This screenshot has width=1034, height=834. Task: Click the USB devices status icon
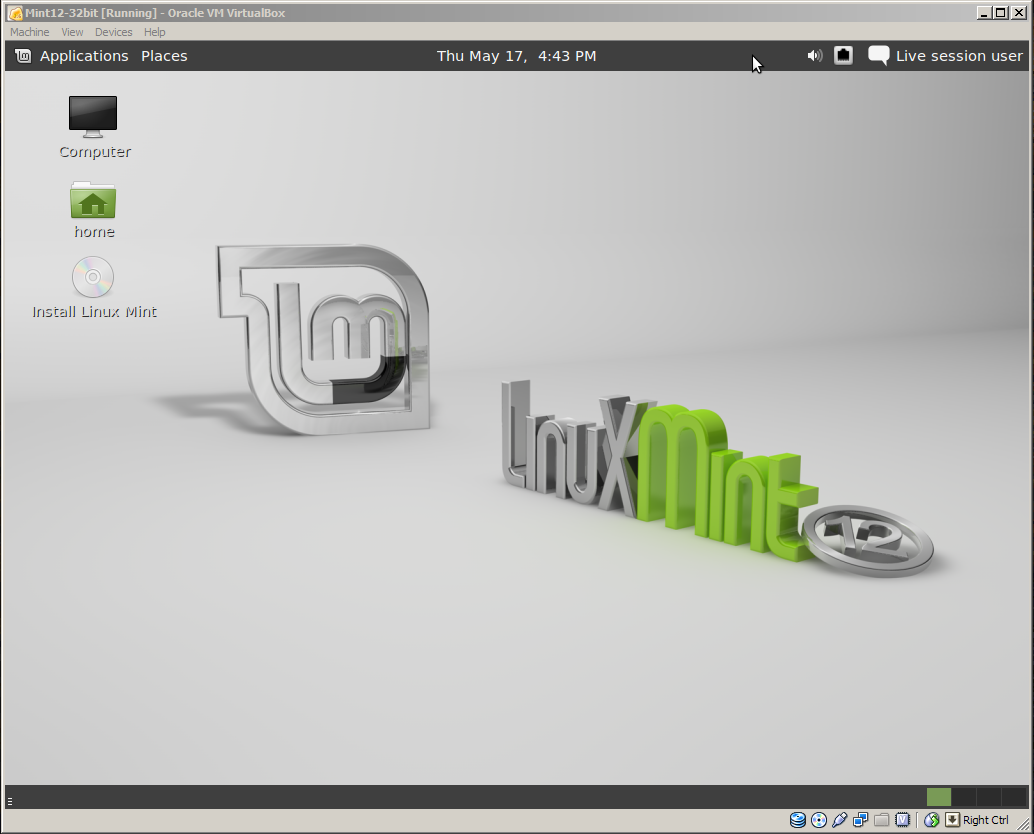pyautogui.click(x=839, y=820)
